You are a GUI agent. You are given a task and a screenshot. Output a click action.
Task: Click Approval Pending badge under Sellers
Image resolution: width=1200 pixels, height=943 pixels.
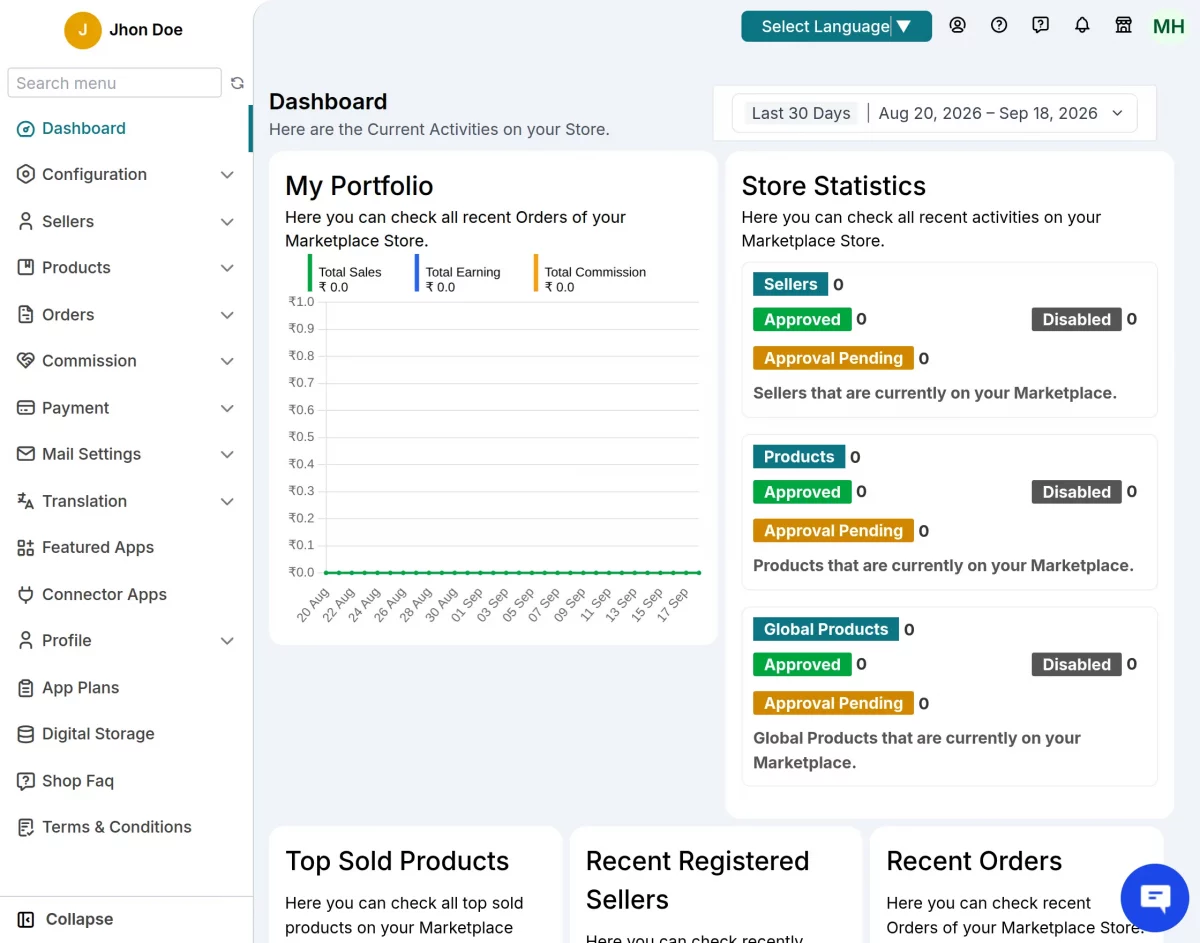click(x=833, y=358)
